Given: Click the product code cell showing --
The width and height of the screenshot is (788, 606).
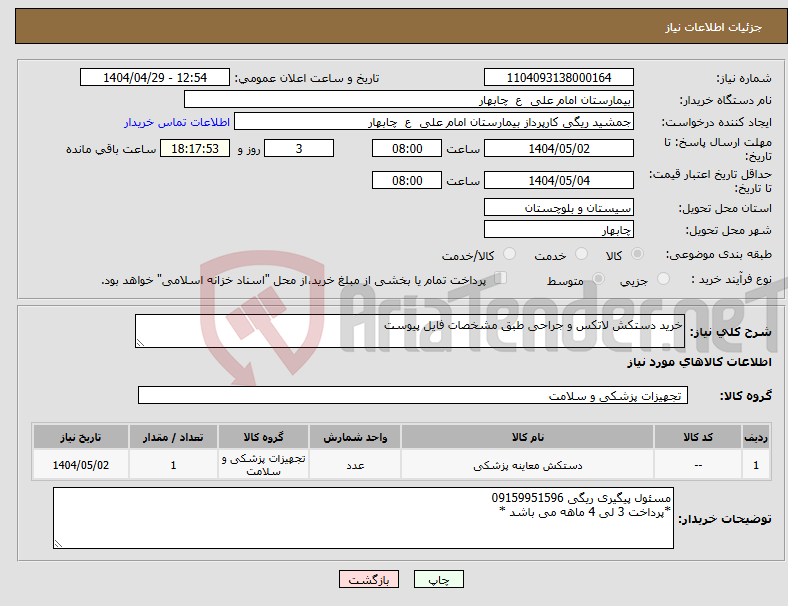Looking at the screenshot, I should coord(698,465).
